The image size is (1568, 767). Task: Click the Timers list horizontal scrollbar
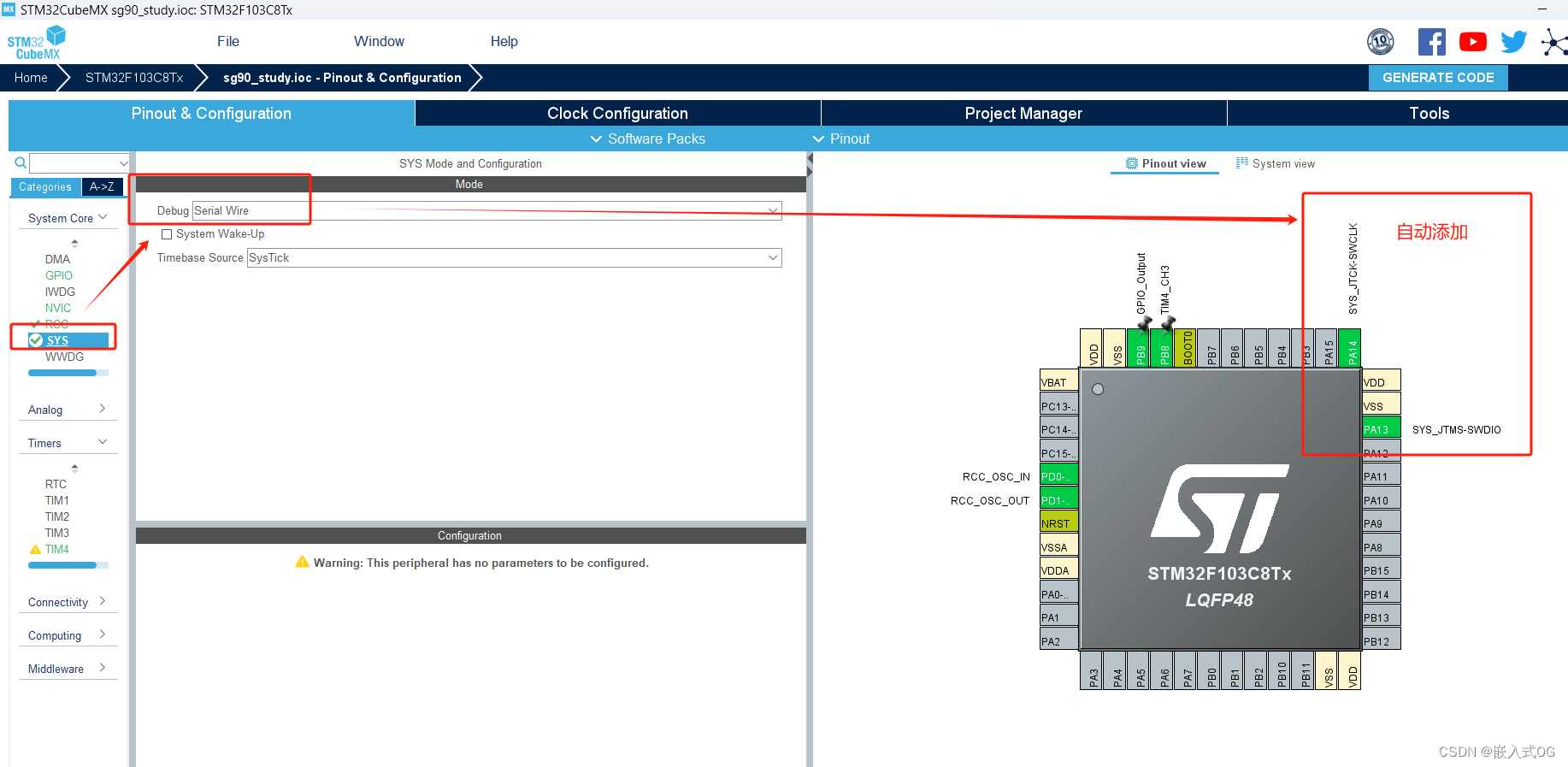68,565
